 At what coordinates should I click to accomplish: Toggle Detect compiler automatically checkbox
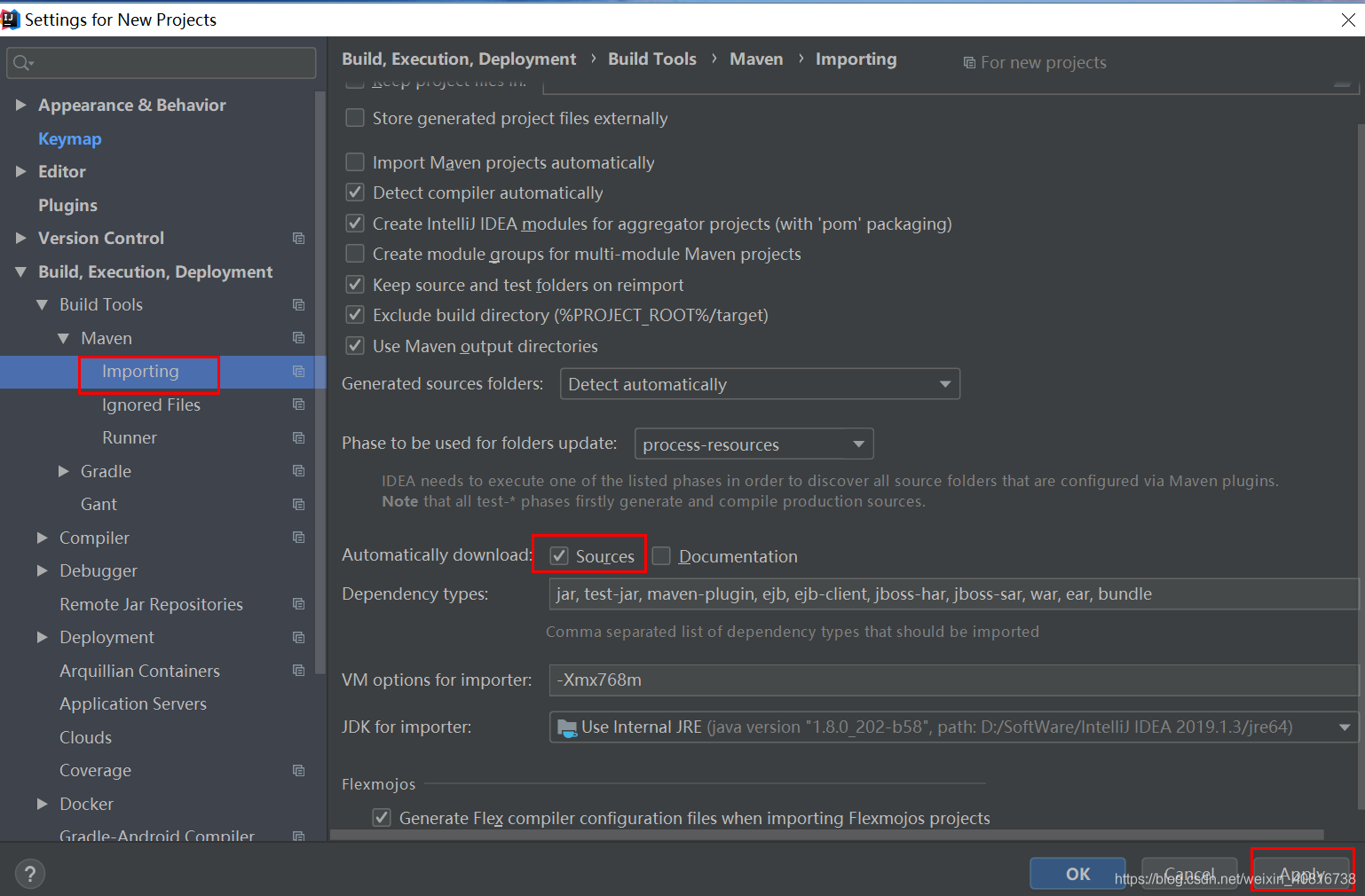pos(355,193)
